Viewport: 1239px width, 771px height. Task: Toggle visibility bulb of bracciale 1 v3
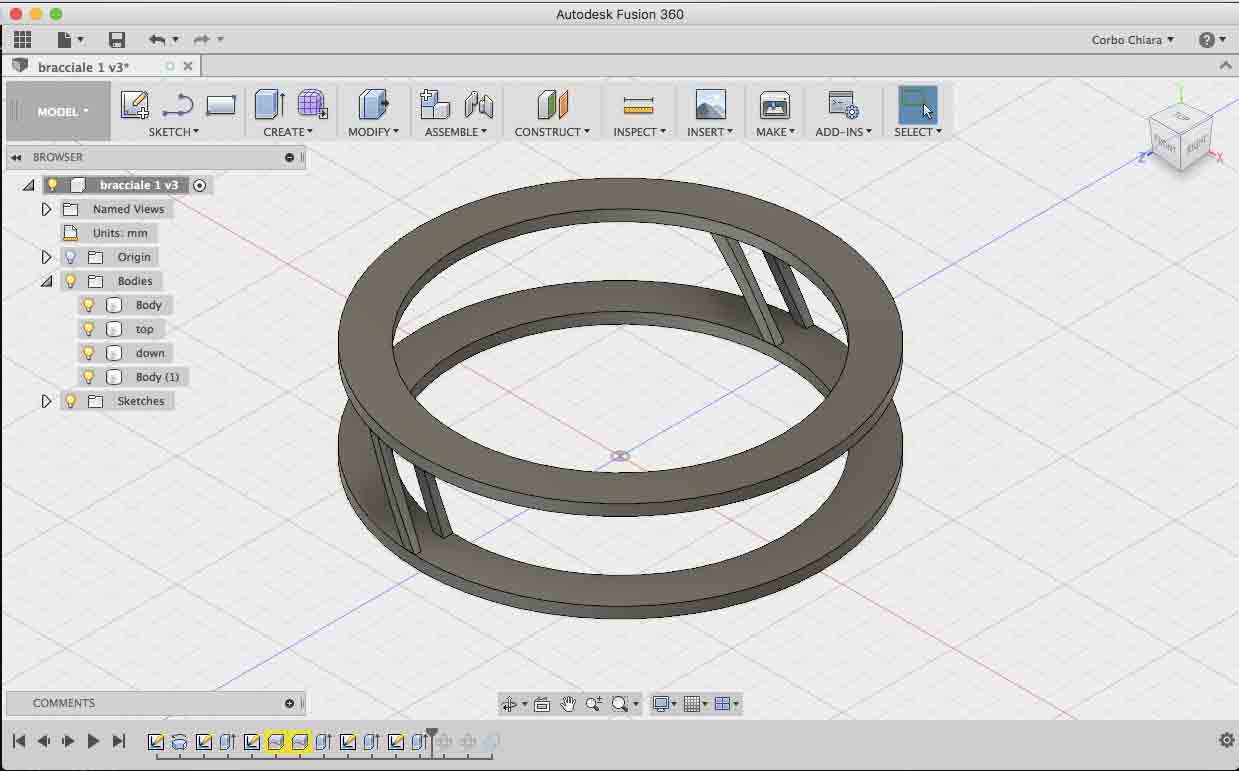click(x=53, y=185)
